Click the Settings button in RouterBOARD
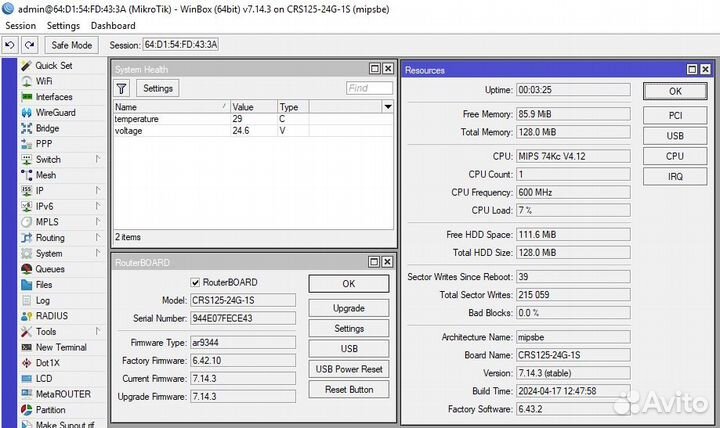Screen dimensions: 720x428 pyautogui.click(x=349, y=328)
